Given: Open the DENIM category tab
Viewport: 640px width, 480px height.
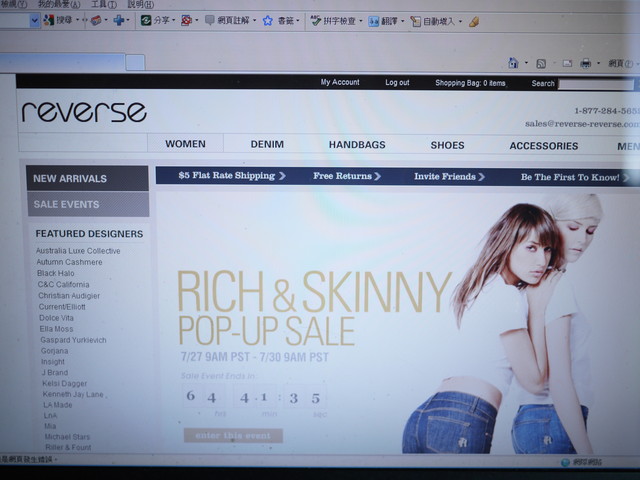Looking at the screenshot, I should click(x=267, y=144).
